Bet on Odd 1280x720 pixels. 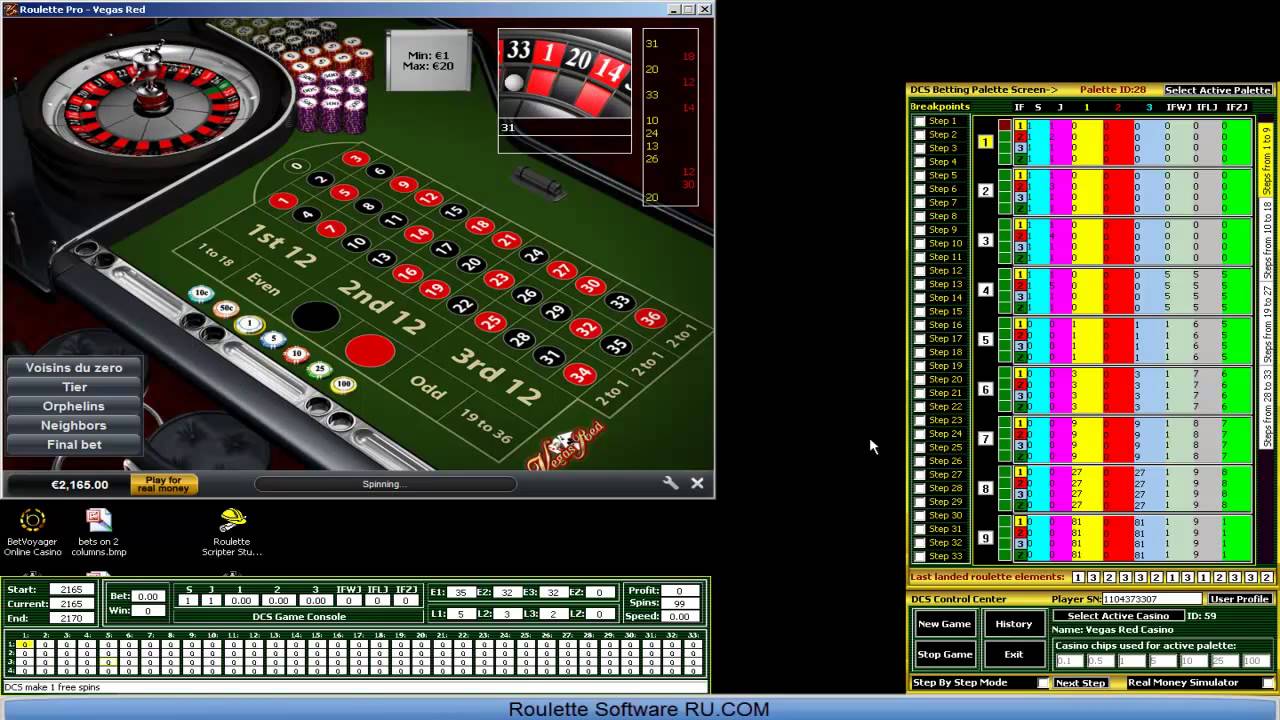click(x=428, y=388)
